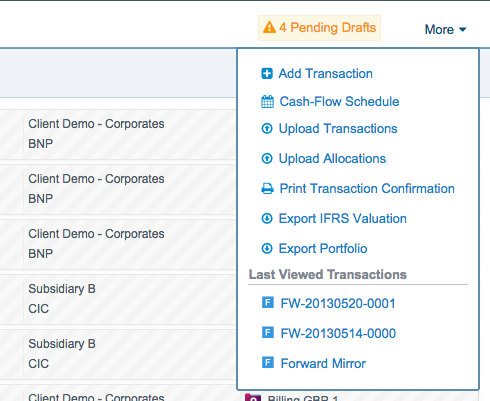Collapse the More dropdown menu

[445, 29]
